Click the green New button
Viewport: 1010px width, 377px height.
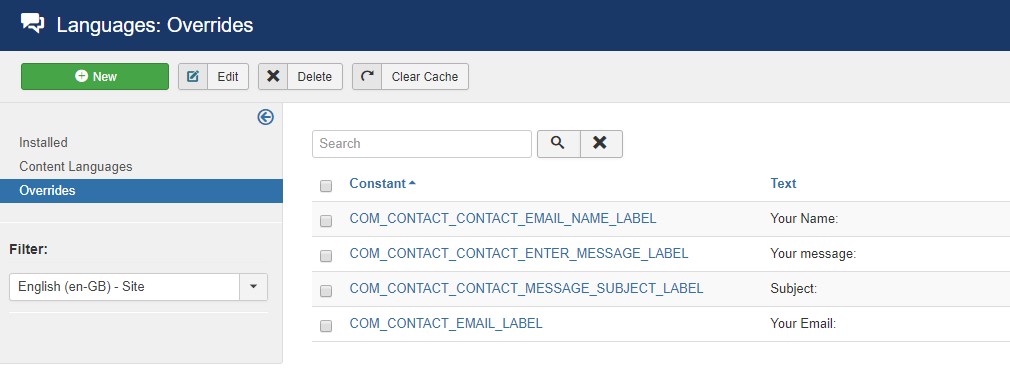95,76
